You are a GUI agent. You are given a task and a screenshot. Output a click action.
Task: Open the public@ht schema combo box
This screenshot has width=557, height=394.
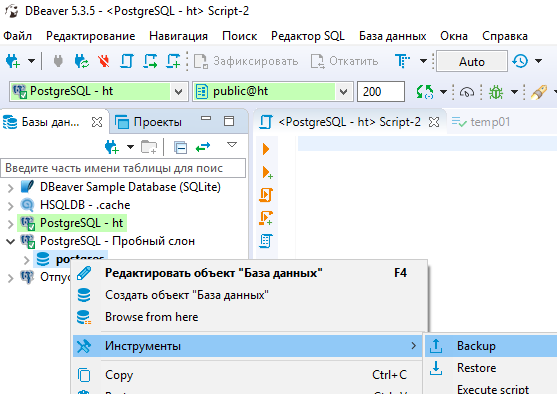click(x=273, y=92)
